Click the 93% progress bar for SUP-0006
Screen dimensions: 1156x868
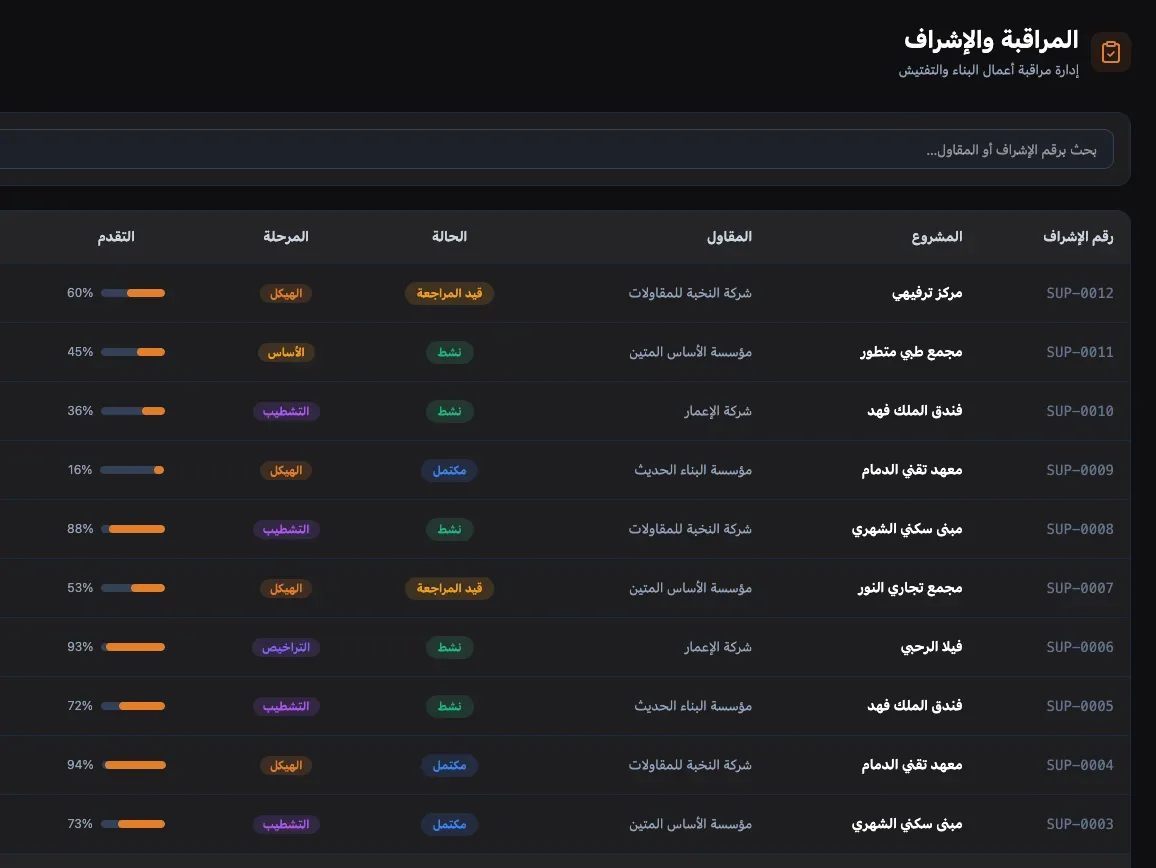point(133,647)
